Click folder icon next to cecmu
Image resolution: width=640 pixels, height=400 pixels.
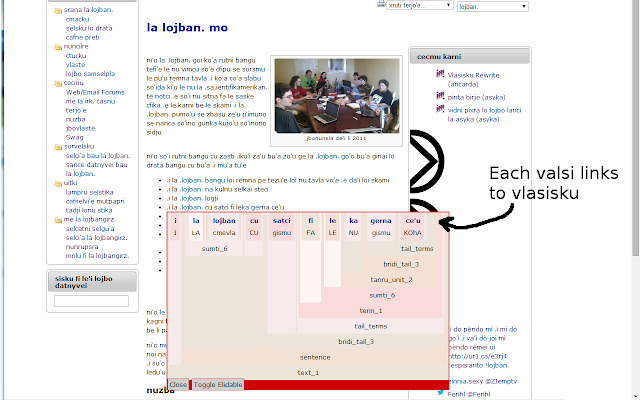click(x=56, y=82)
